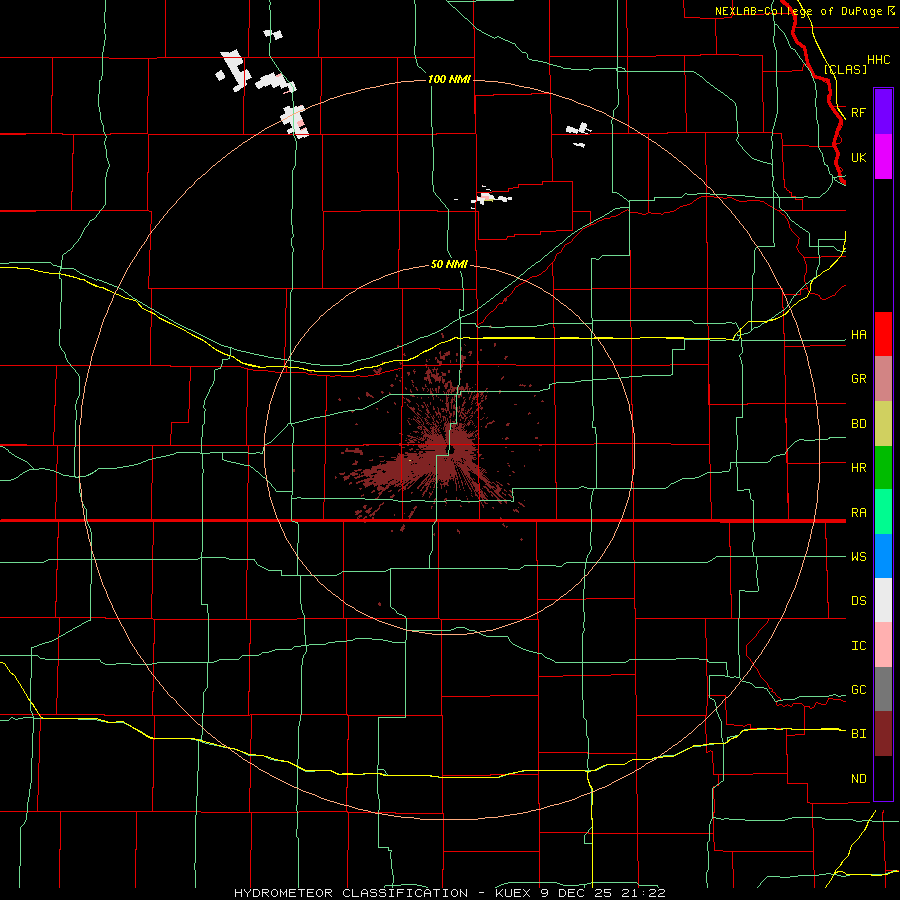Click the [CLAS] units label

[x=845, y=69]
